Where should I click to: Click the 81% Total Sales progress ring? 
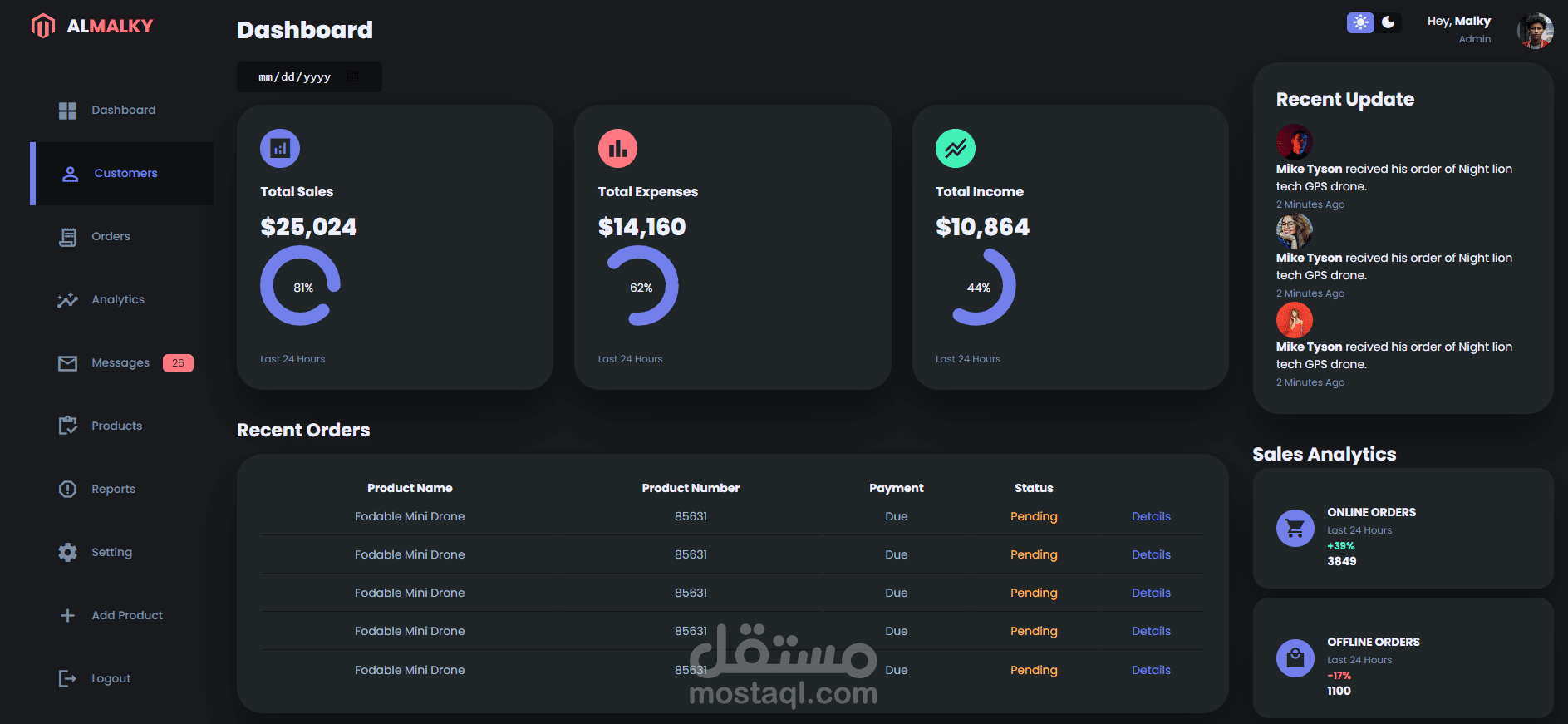tap(301, 287)
